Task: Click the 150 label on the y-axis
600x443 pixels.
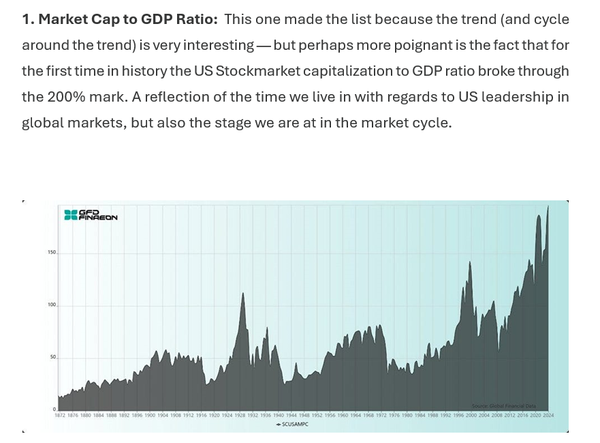Action: [x=52, y=252]
